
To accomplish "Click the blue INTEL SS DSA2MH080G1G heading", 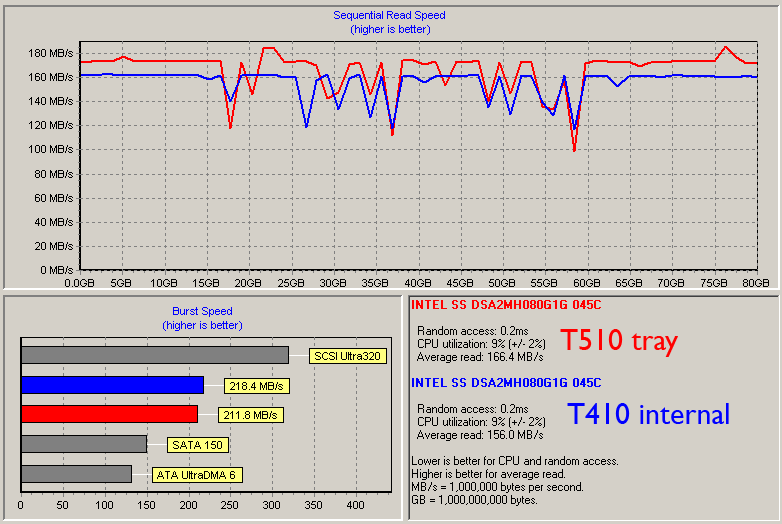I will point(506,382).
